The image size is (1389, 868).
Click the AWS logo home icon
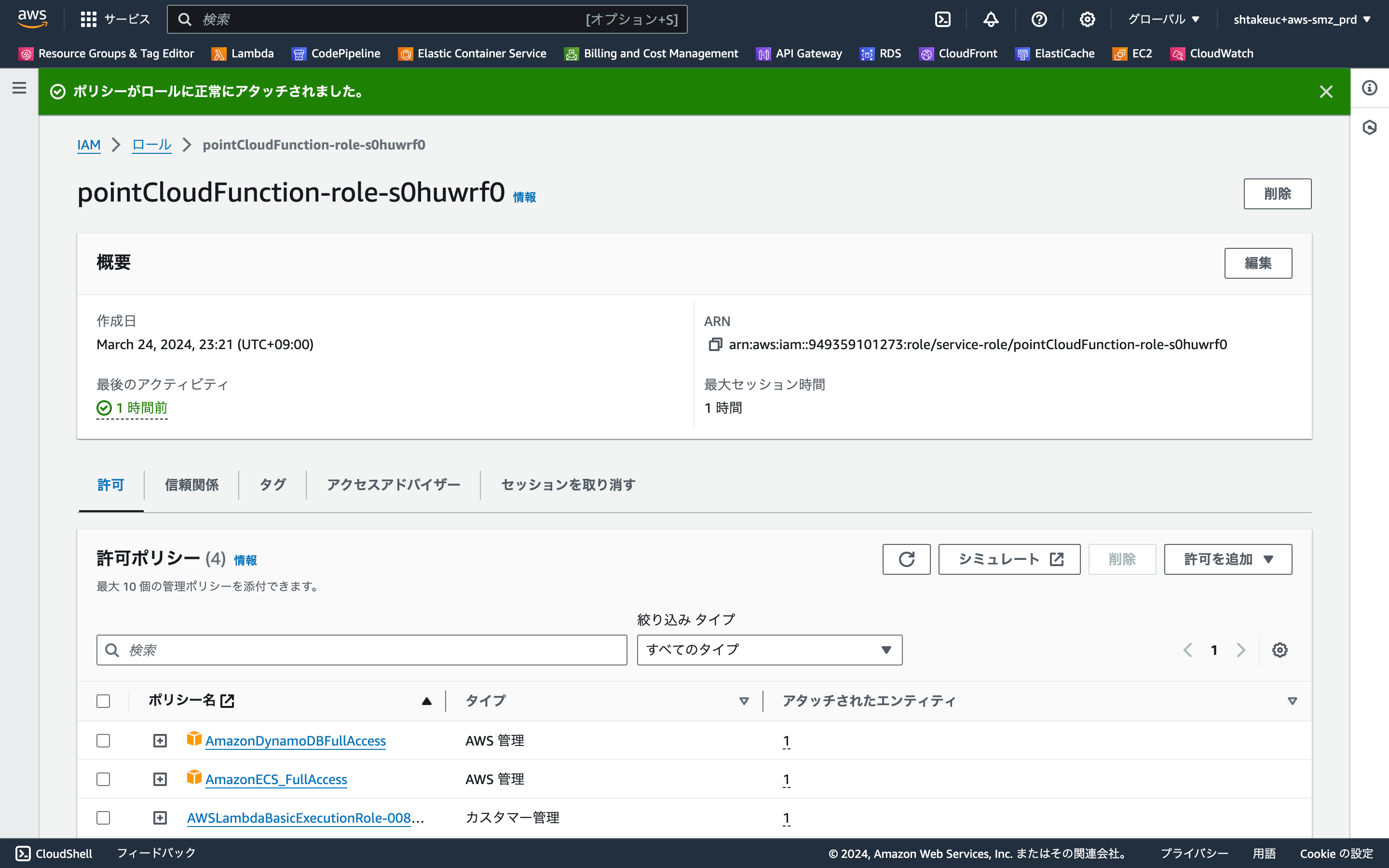pyautogui.click(x=32, y=19)
